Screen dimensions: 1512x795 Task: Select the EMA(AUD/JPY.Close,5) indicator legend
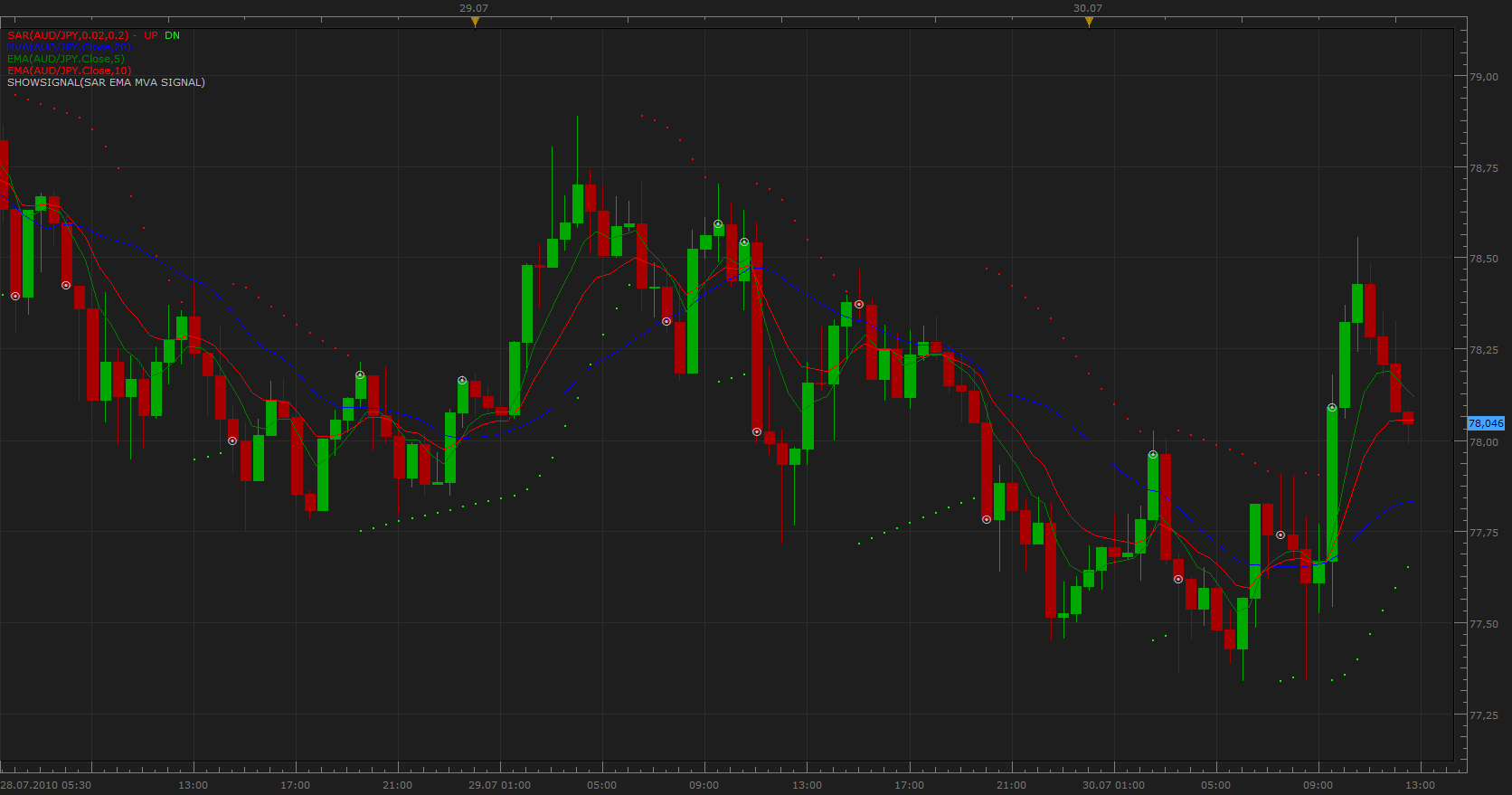point(66,59)
